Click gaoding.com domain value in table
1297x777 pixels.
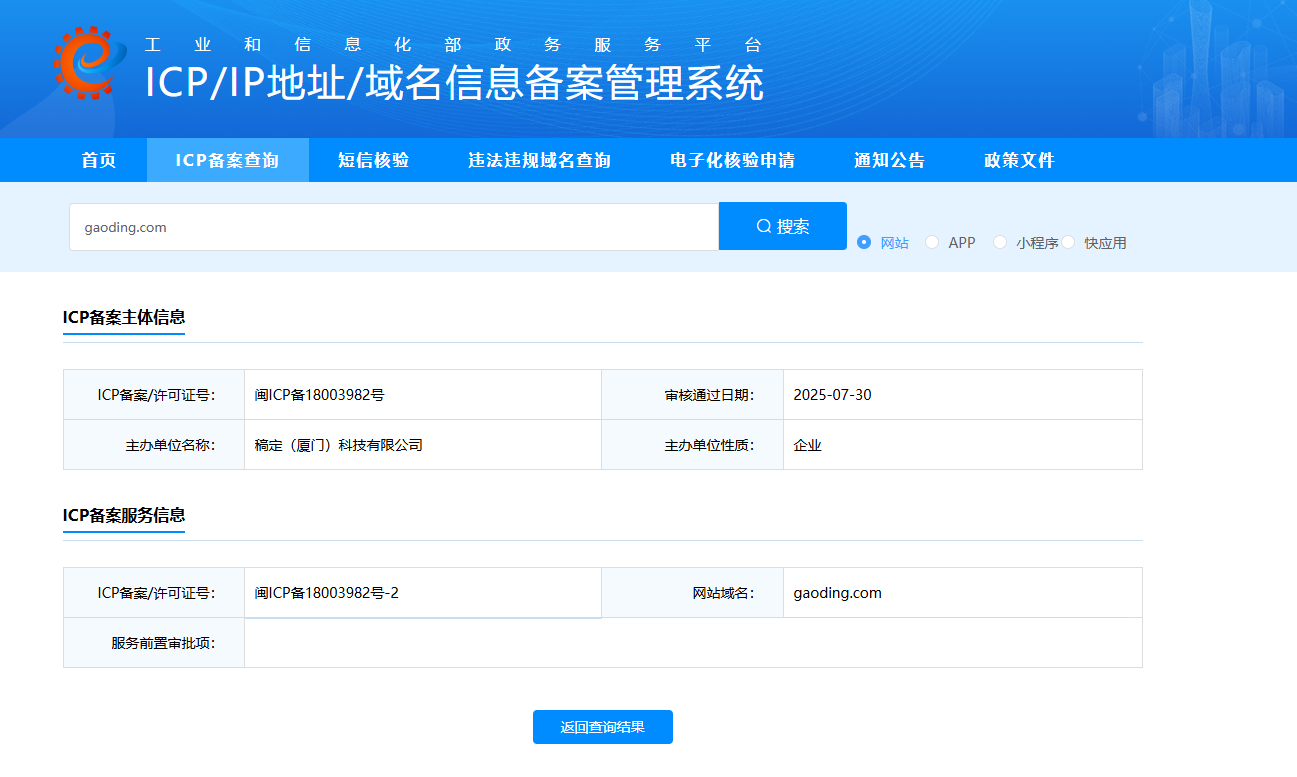837,593
